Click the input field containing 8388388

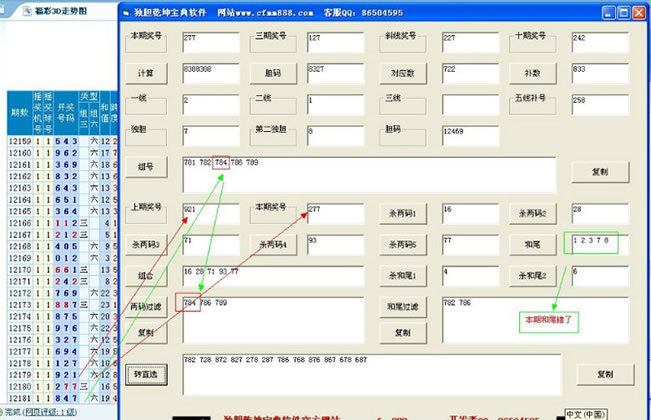[x=211, y=73]
